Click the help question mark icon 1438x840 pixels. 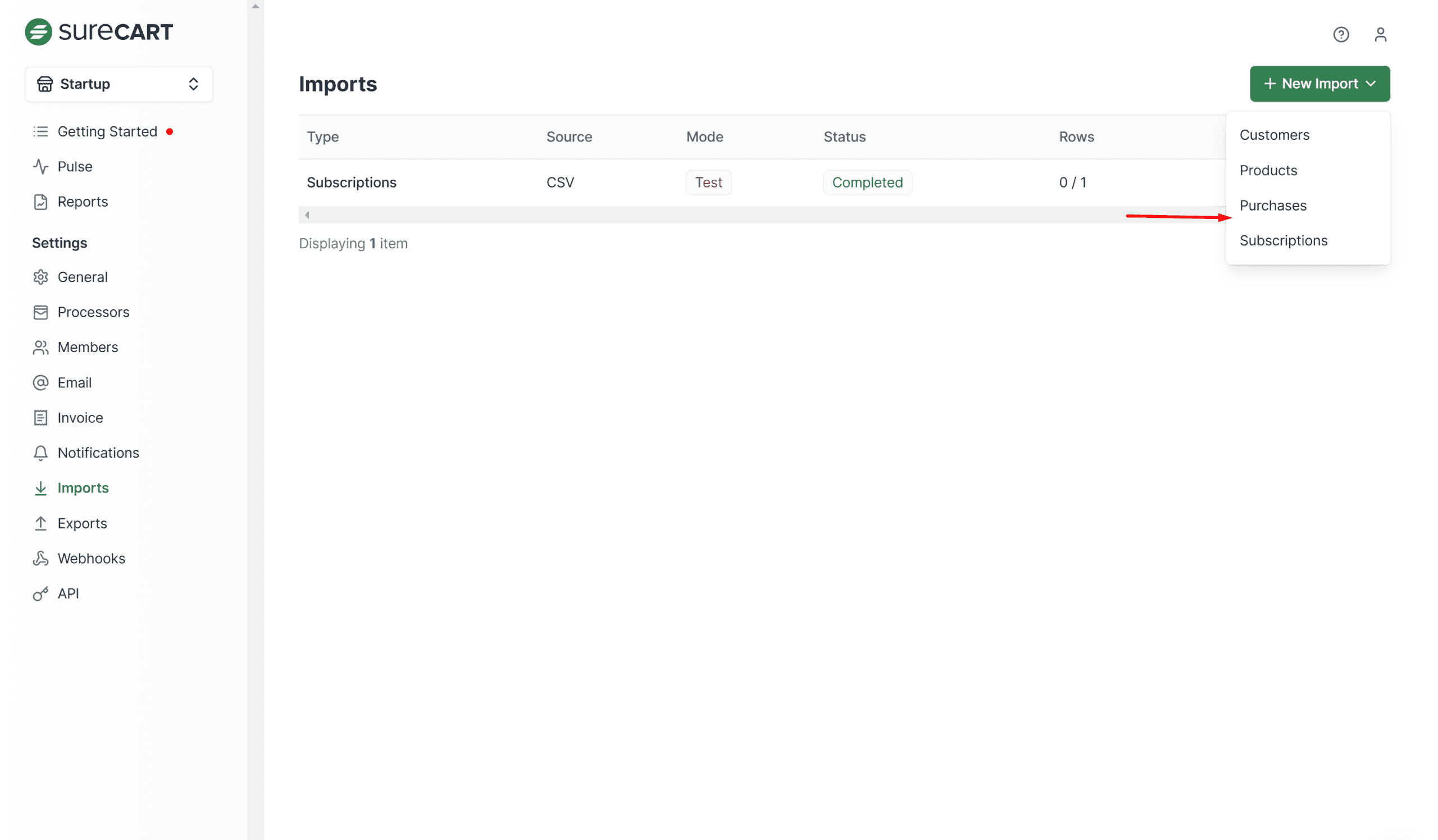coord(1340,35)
